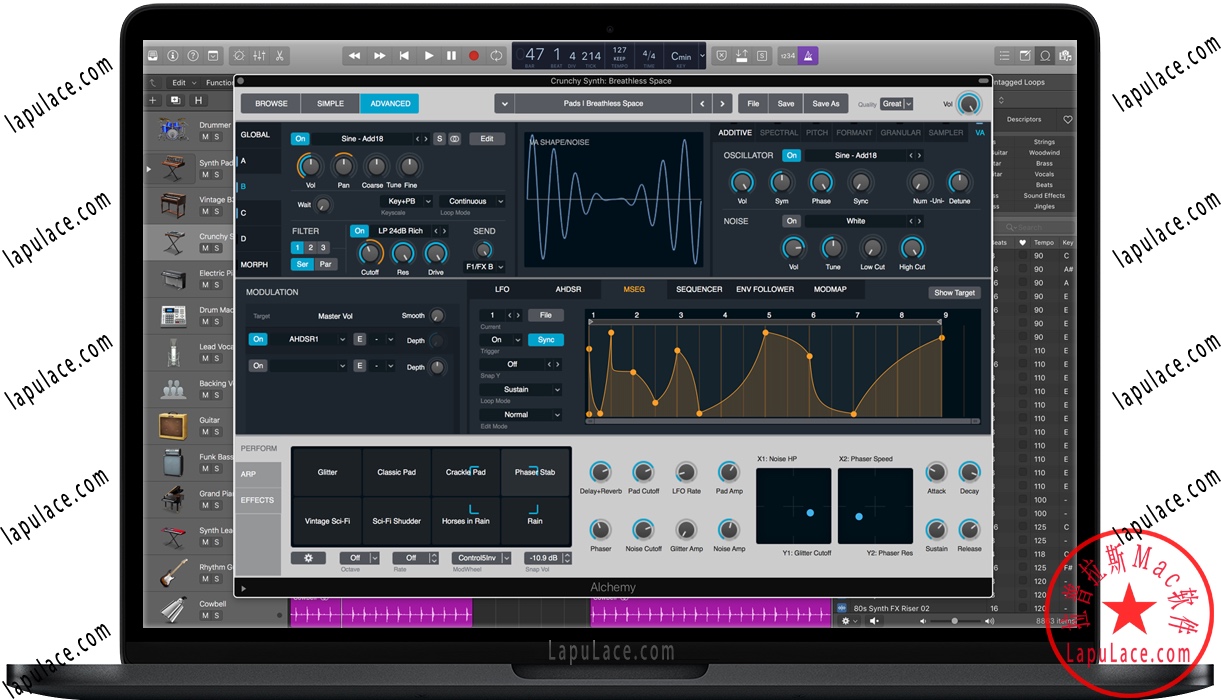Image resolution: width=1221 pixels, height=700 pixels.
Task: Click the Show Target button
Action: [x=955, y=292]
